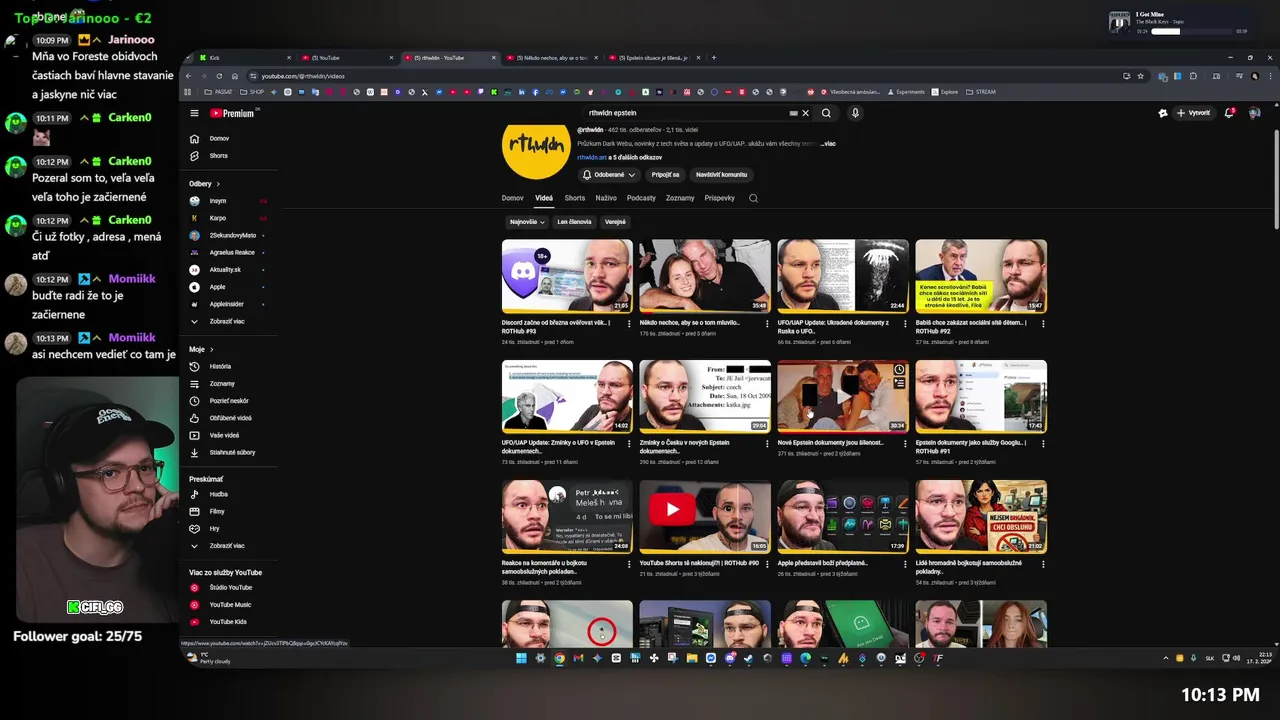
Task: Open options menu for Babiš video
Action: tap(1043, 323)
